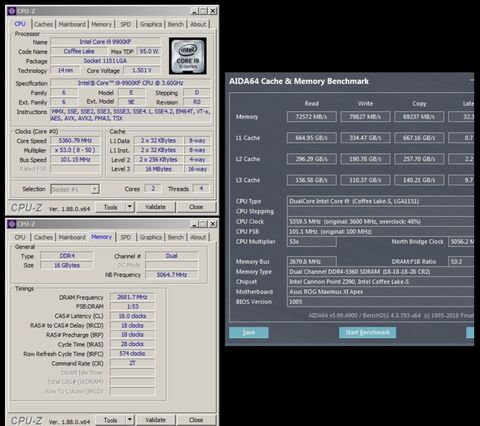
Task: Click Close button in top CPU-Z window
Action: pyautogui.click(x=196, y=207)
